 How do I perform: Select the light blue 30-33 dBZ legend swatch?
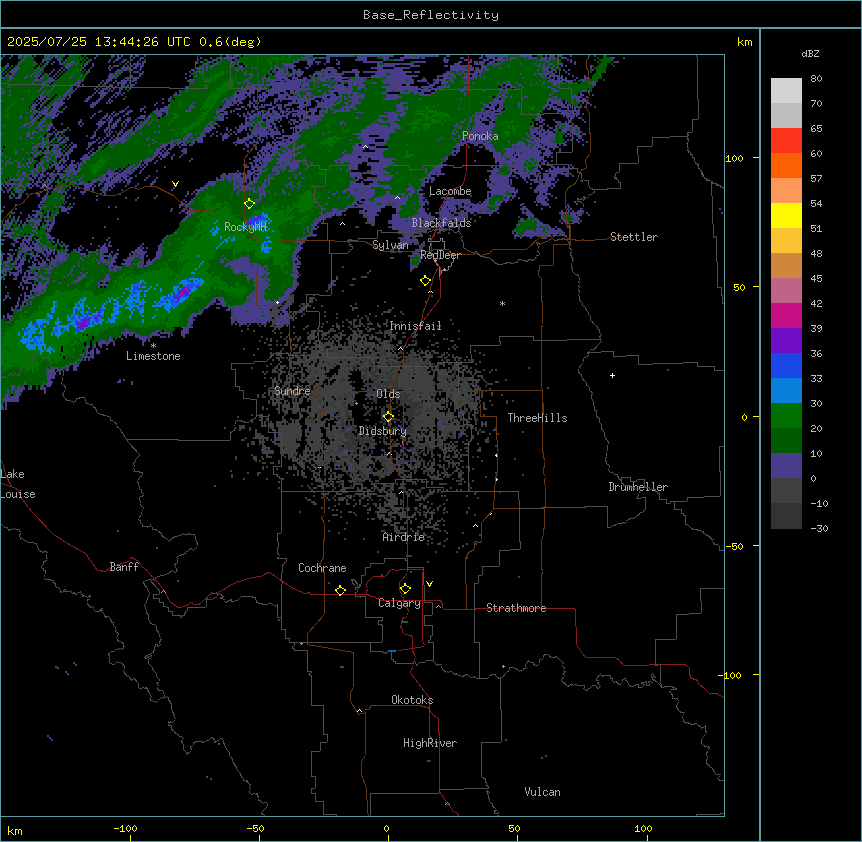pyautogui.click(x=786, y=391)
